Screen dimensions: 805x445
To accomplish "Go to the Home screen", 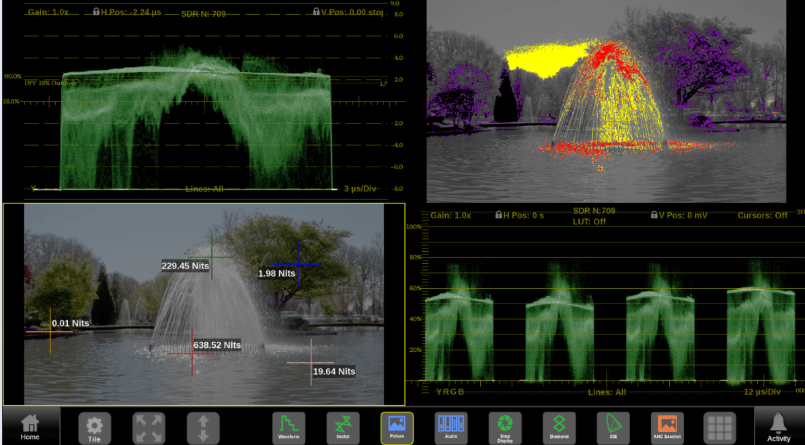I will (30, 426).
